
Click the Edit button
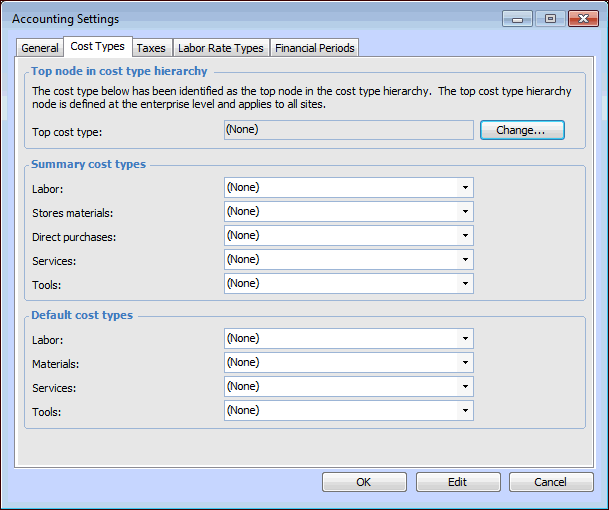(457, 482)
